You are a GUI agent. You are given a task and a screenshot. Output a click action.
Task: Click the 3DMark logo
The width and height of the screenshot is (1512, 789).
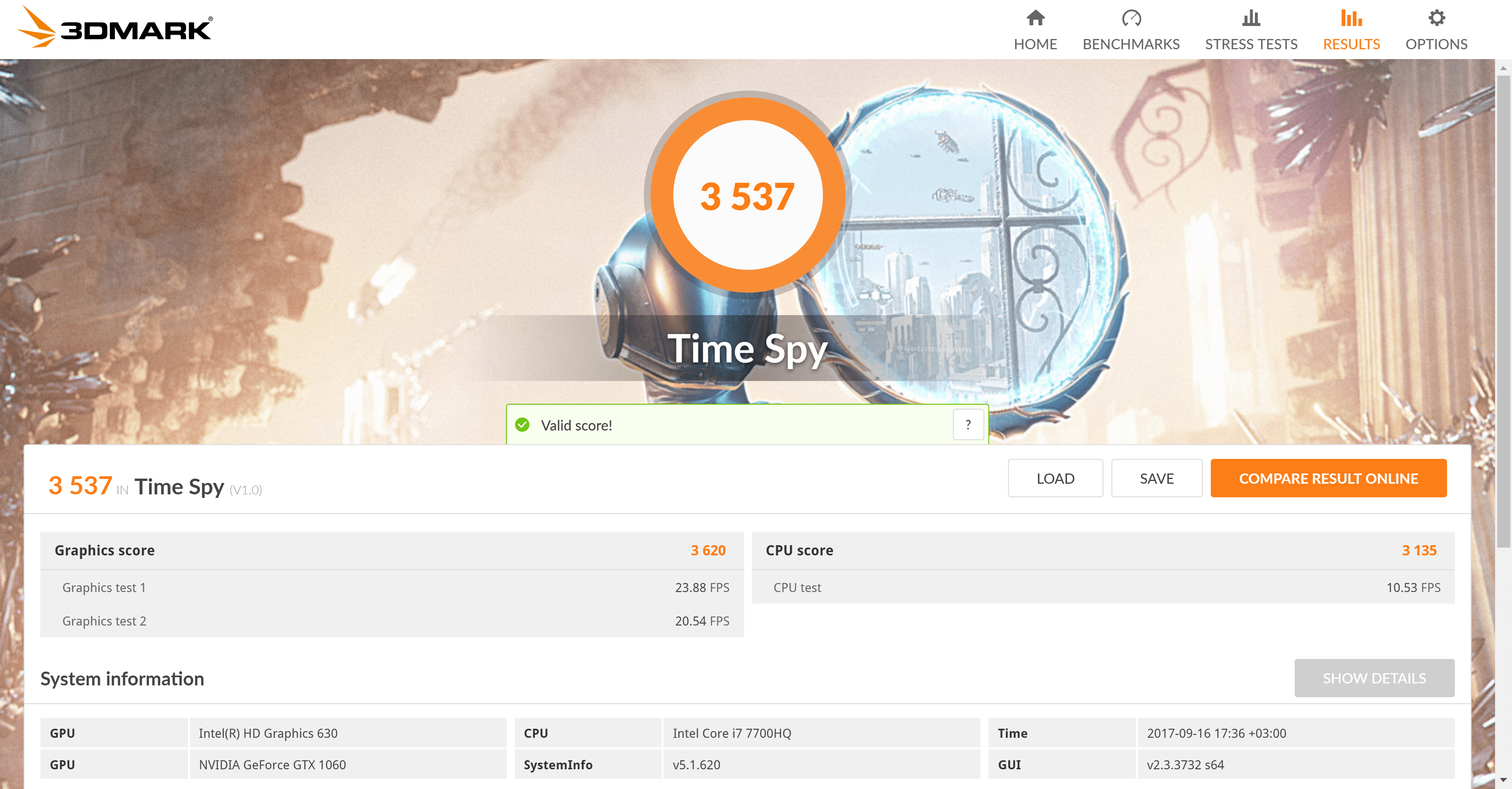point(115,28)
